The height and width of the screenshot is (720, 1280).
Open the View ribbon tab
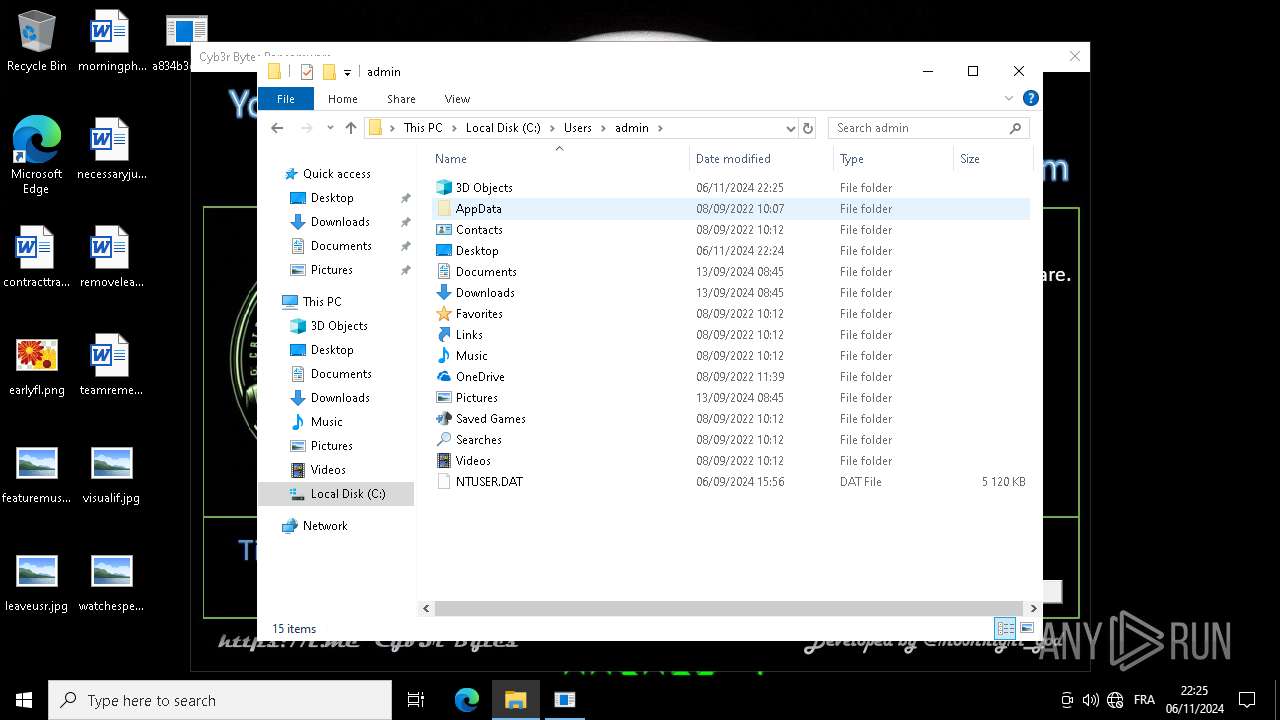[457, 99]
